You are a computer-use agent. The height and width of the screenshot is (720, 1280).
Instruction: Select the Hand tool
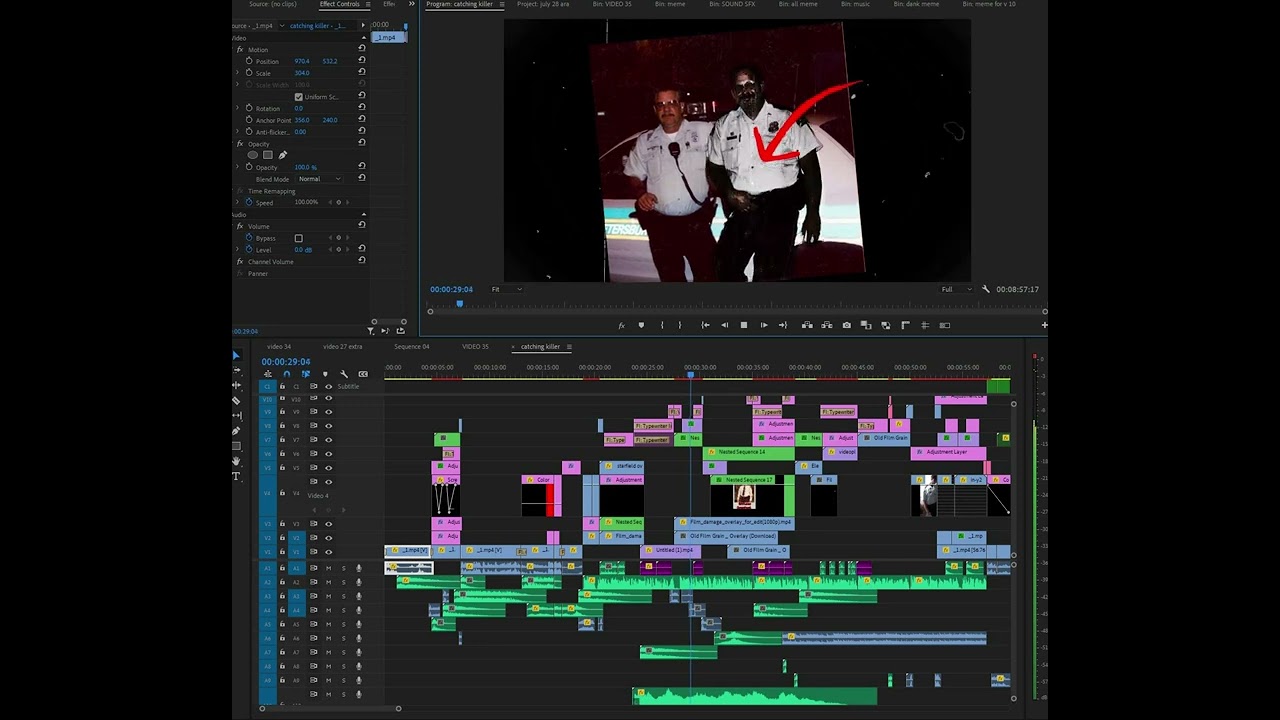click(x=236, y=461)
